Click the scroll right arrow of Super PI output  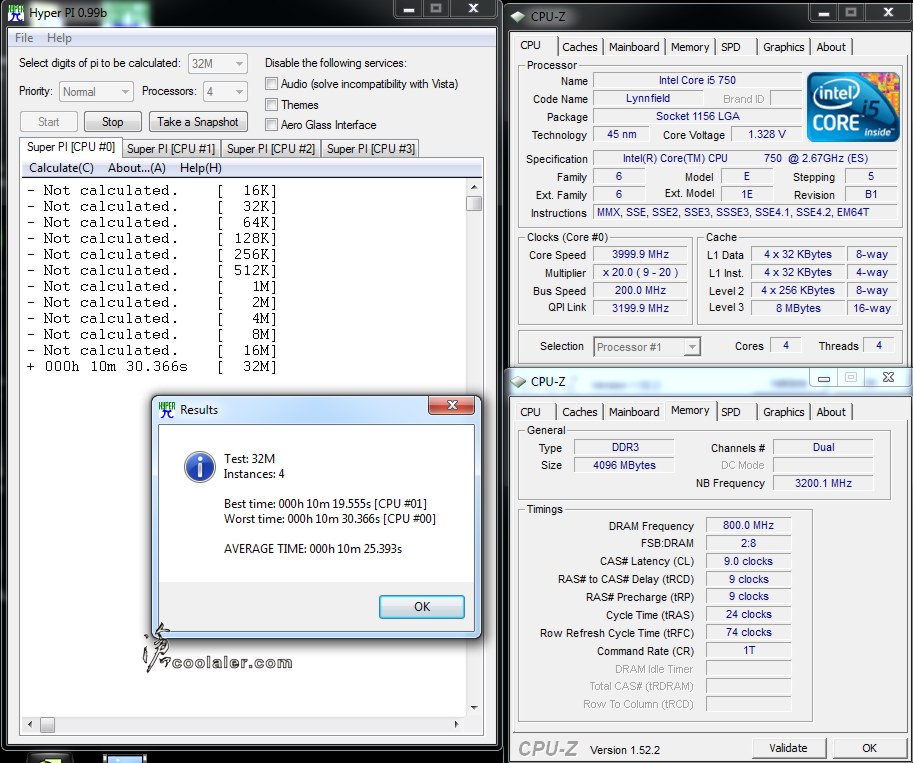[456, 725]
